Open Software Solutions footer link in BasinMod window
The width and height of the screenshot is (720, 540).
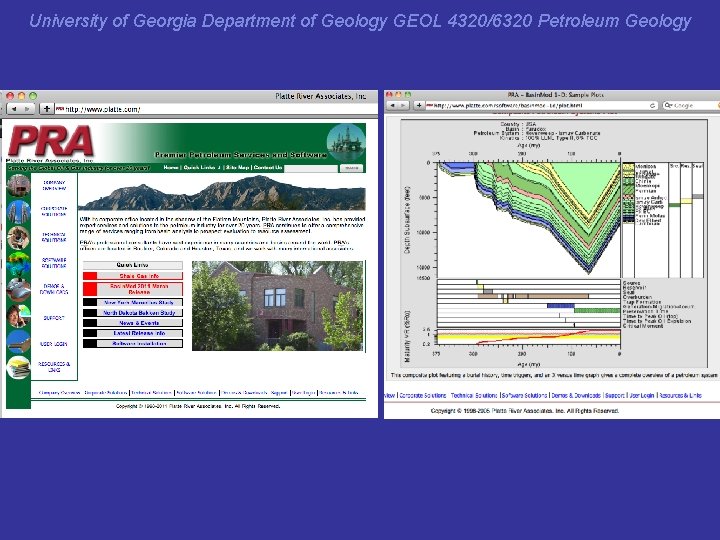click(x=524, y=395)
